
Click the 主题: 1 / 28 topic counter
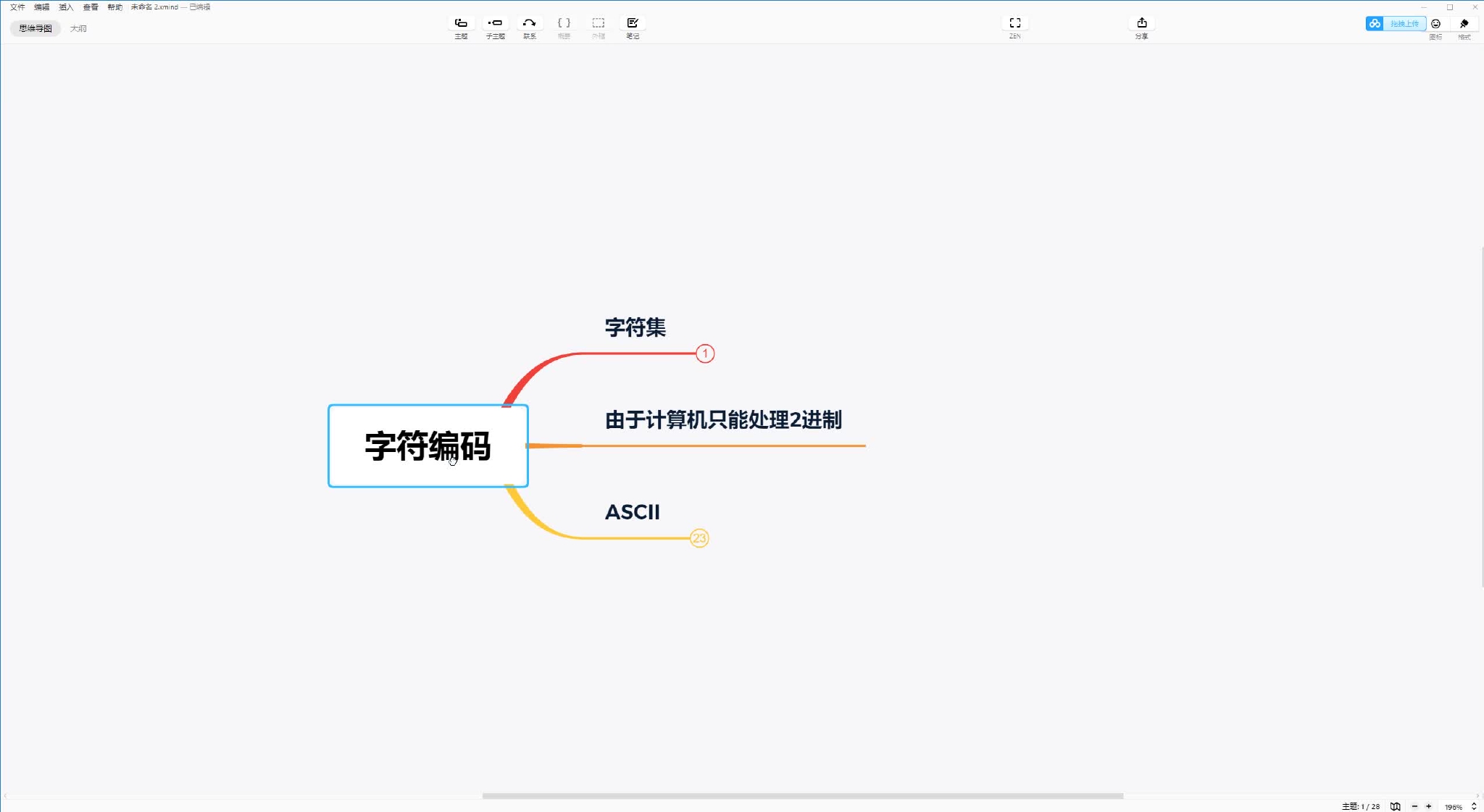pos(1361,806)
